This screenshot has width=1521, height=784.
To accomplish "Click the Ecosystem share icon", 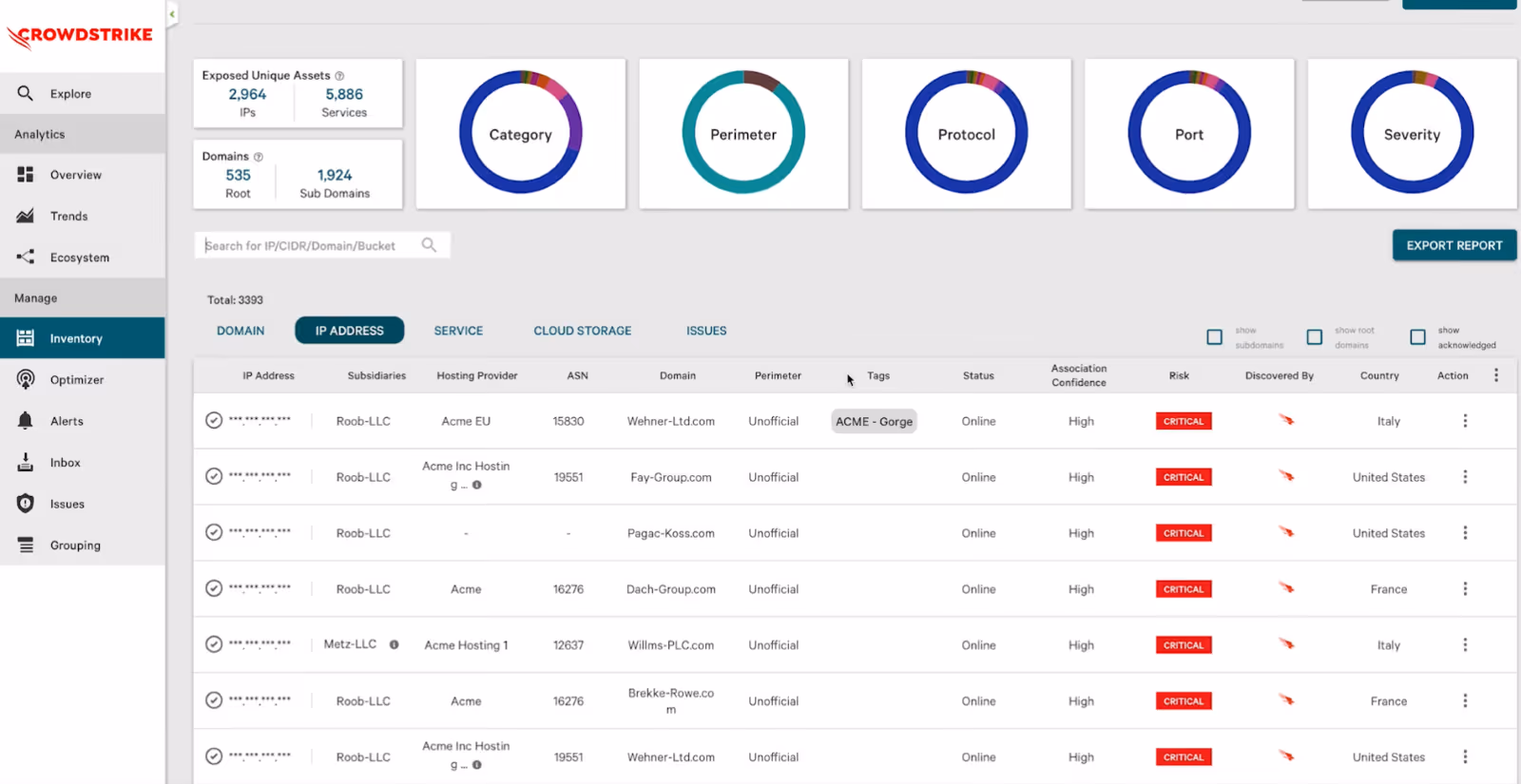I will tap(26, 257).
